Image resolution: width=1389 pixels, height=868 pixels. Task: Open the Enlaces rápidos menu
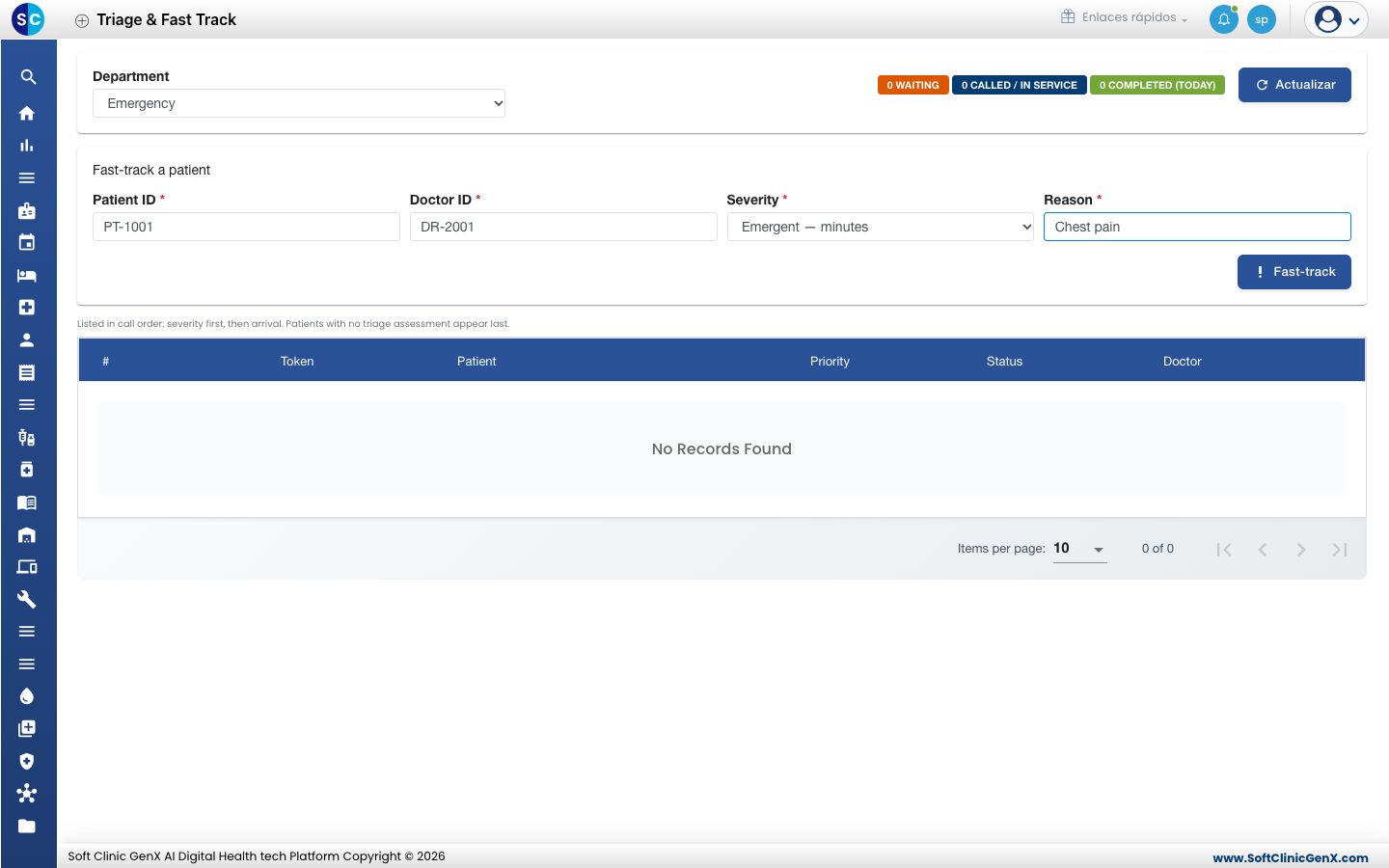[x=1125, y=17]
